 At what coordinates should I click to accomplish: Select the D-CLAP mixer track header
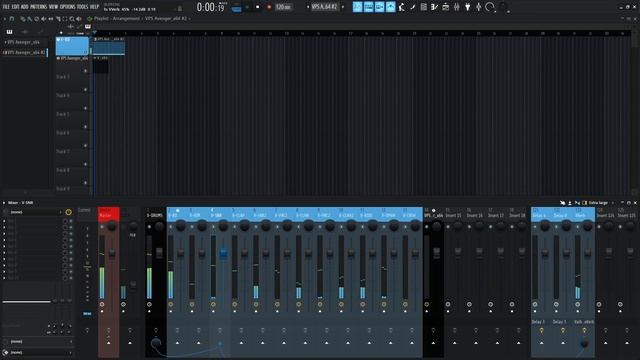point(240,214)
